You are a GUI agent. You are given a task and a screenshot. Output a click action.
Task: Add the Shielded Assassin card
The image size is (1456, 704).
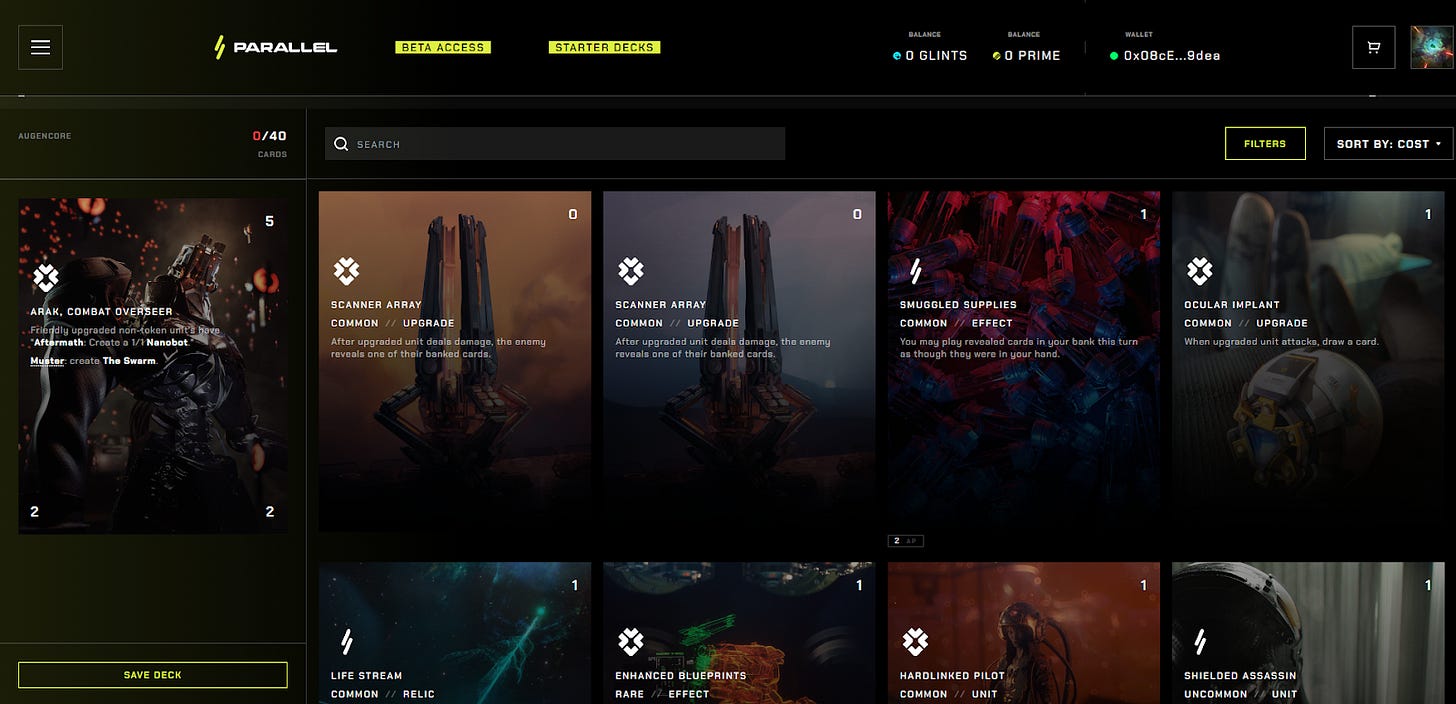point(1308,633)
